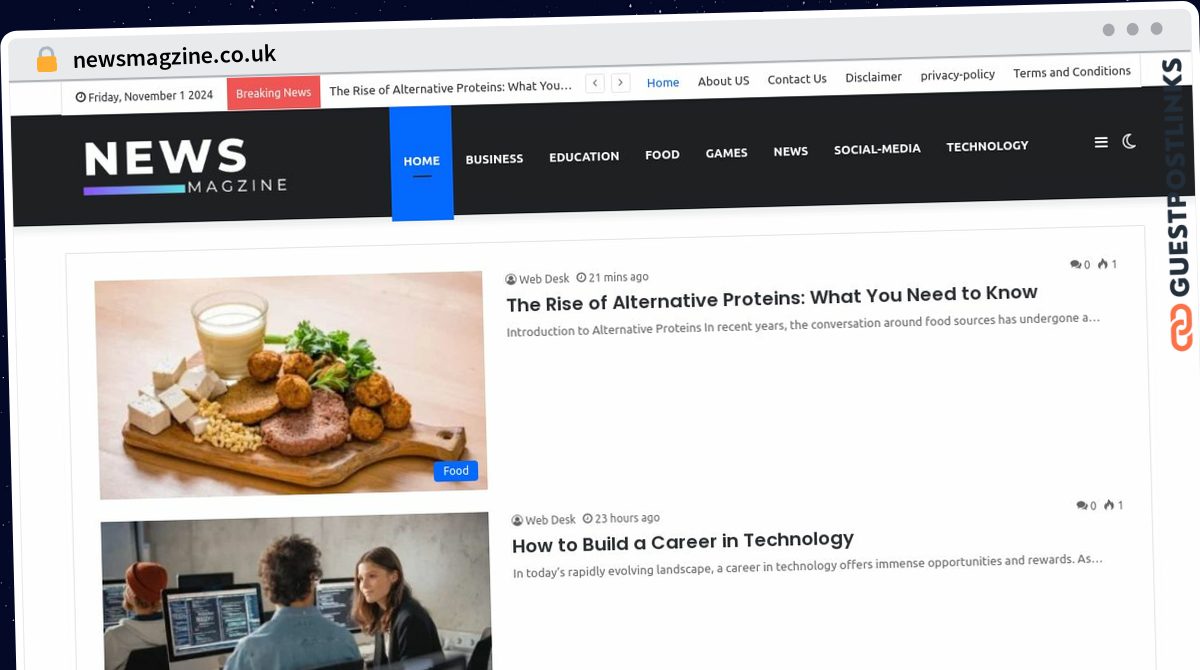Open the alternative proteins food thumbnail
This screenshot has width=1200, height=670.
point(291,385)
